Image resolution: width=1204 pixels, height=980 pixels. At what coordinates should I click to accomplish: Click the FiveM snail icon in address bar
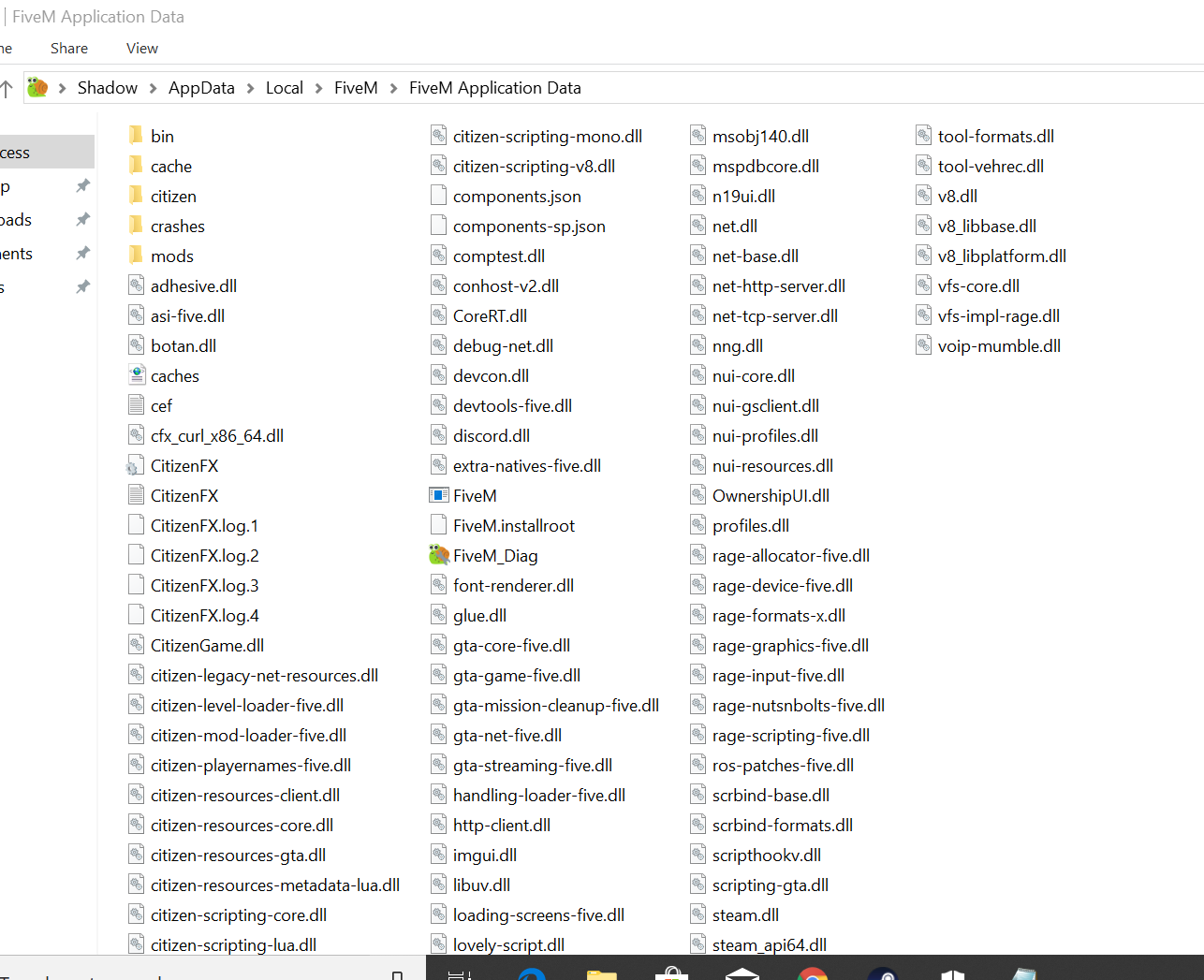point(37,88)
